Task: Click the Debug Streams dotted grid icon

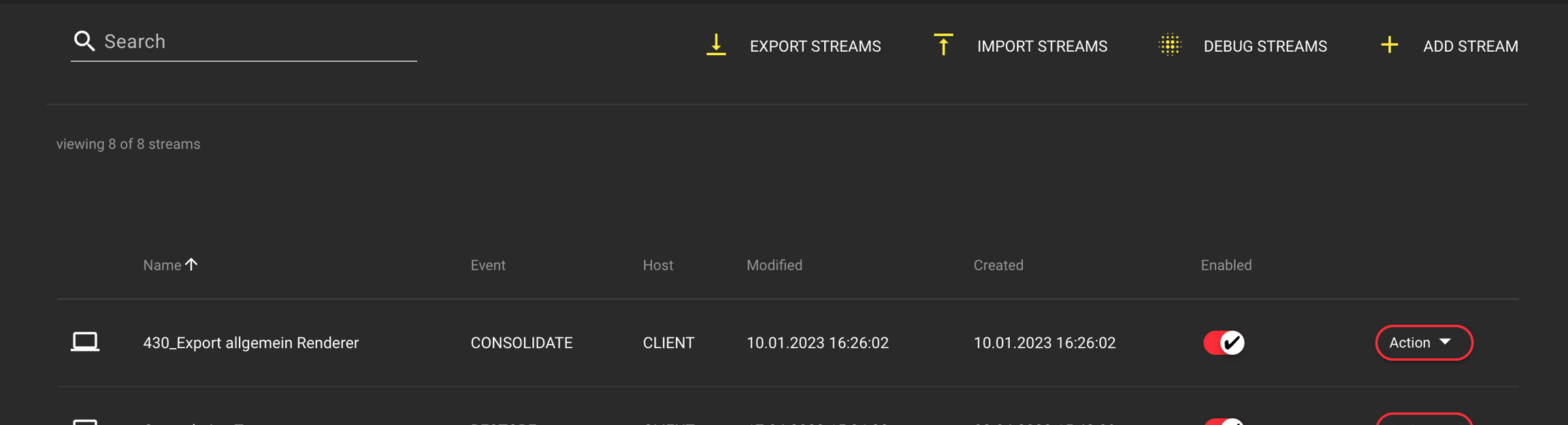Action: pyautogui.click(x=1170, y=45)
